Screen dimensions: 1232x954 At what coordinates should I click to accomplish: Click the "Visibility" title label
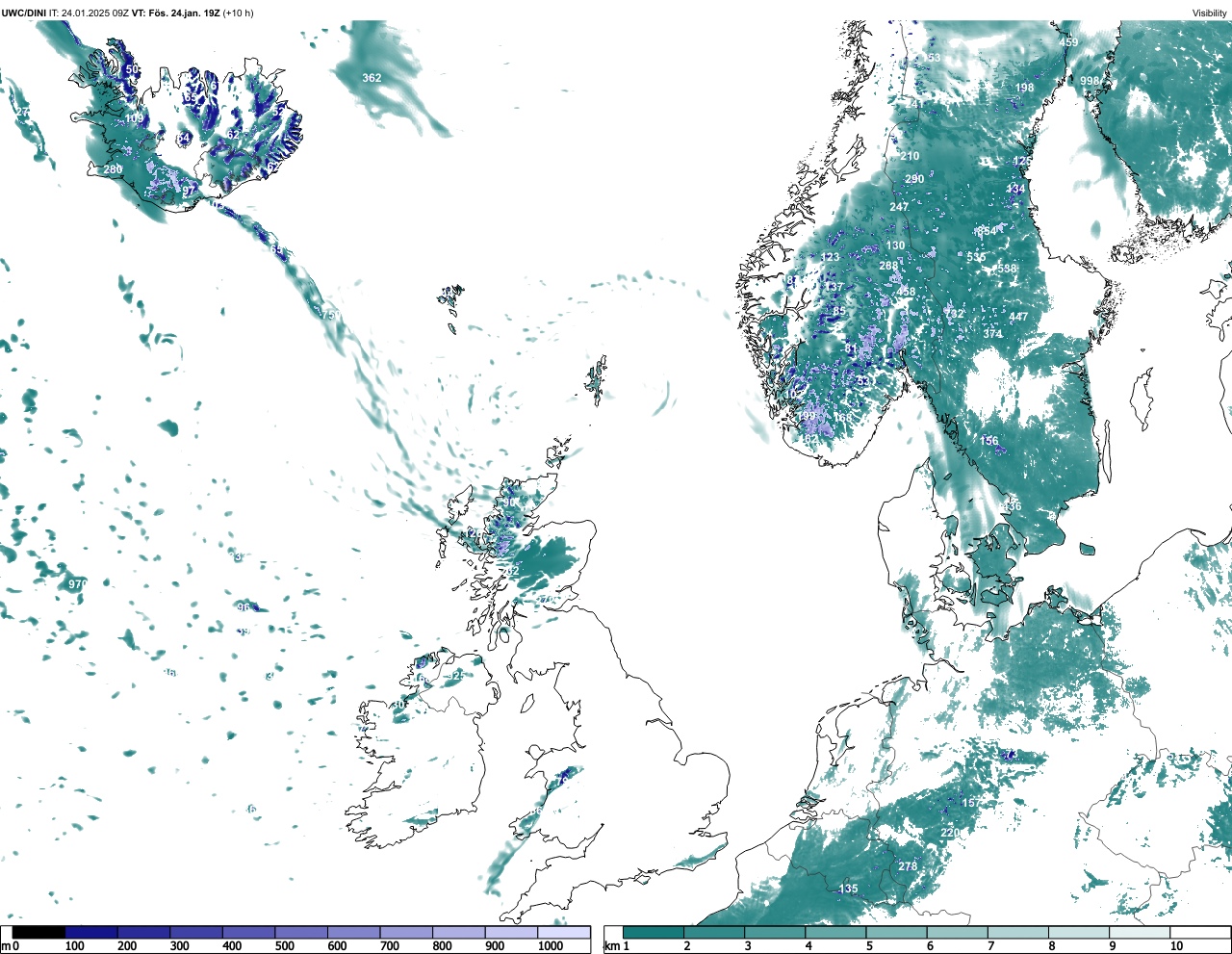coord(1209,13)
